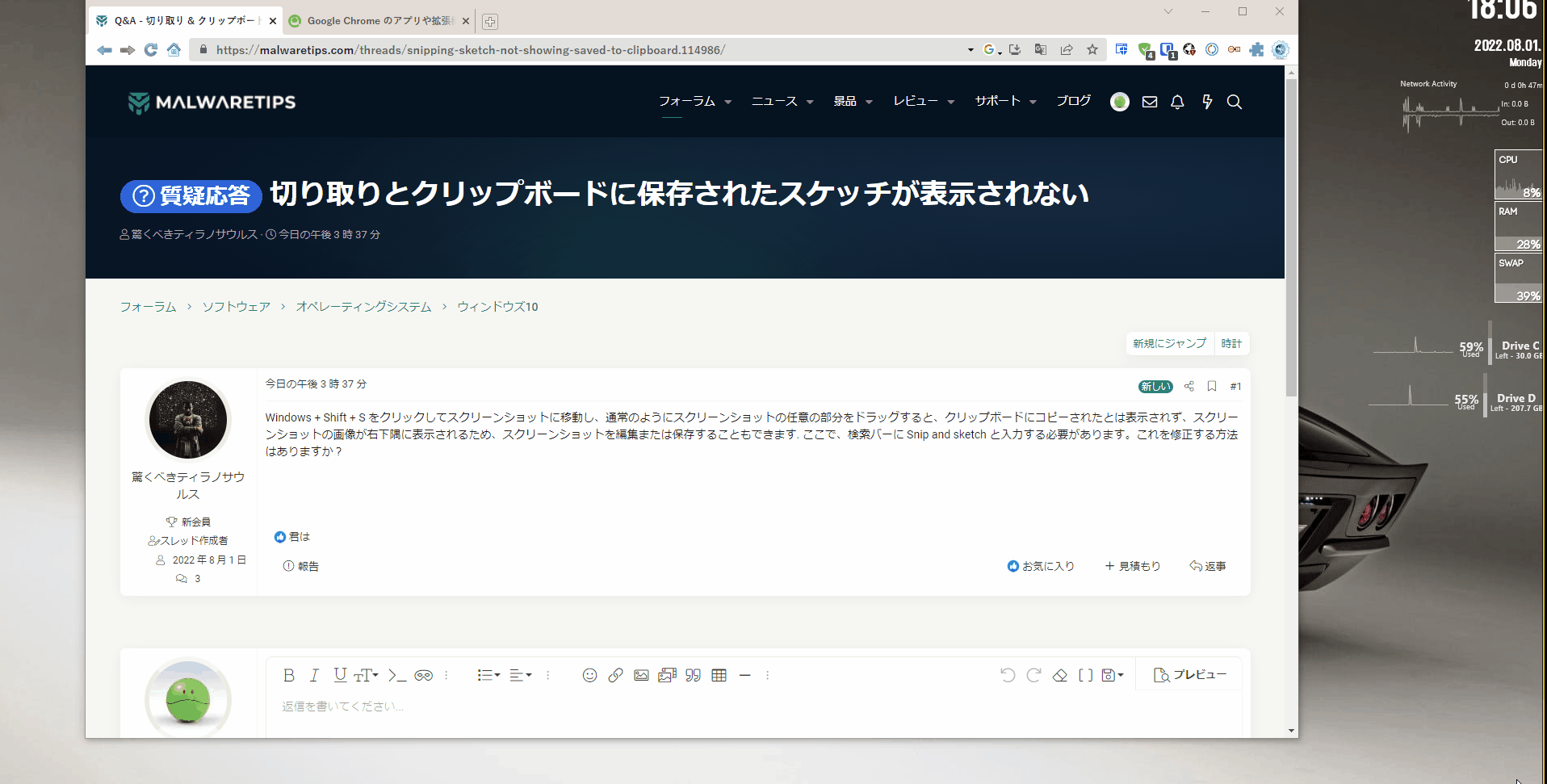Toggle BB code mode with the brackets icon
Image resolution: width=1547 pixels, height=784 pixels.
point(1086,676)
